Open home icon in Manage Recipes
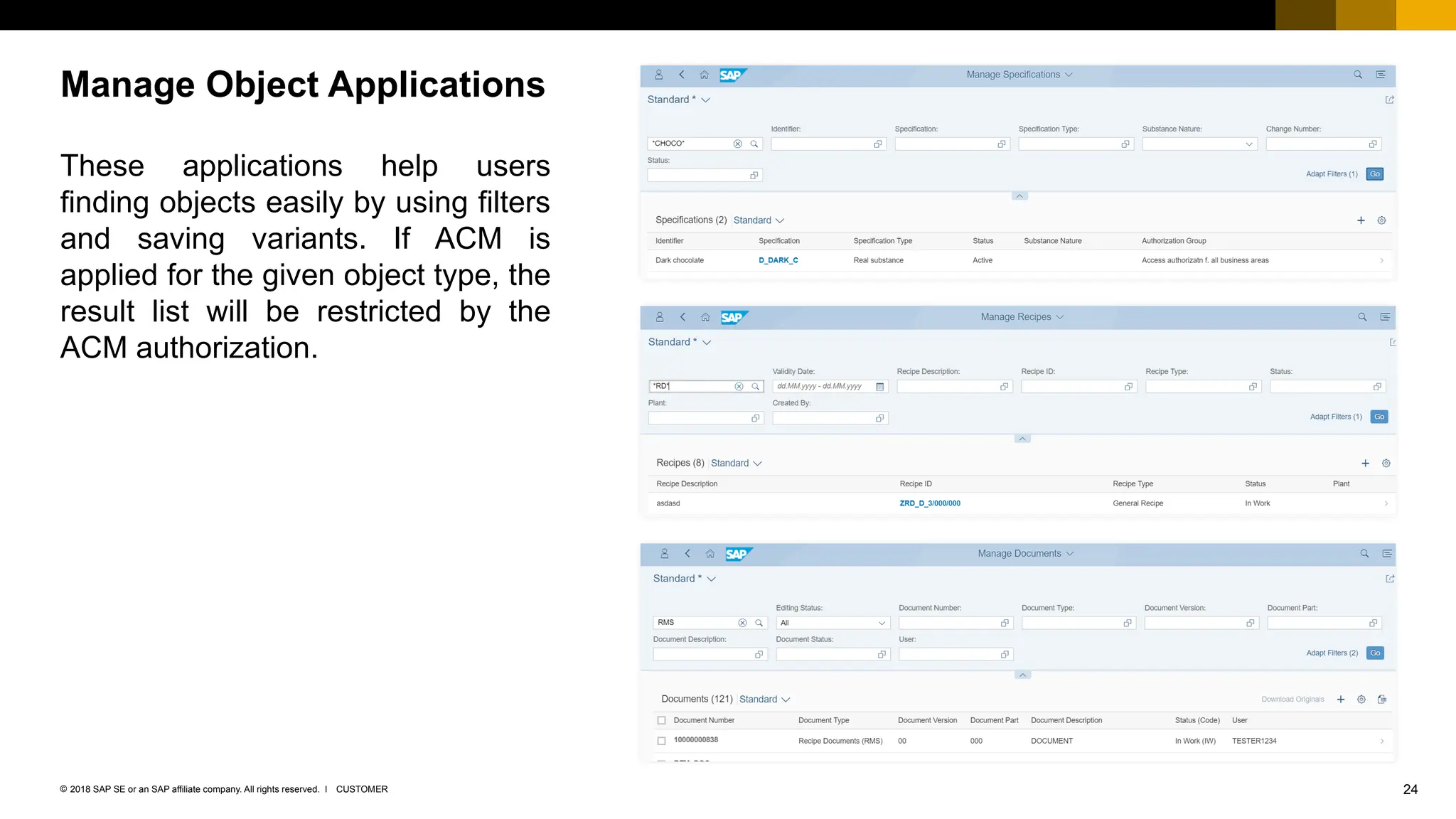 tap(705, 317)
